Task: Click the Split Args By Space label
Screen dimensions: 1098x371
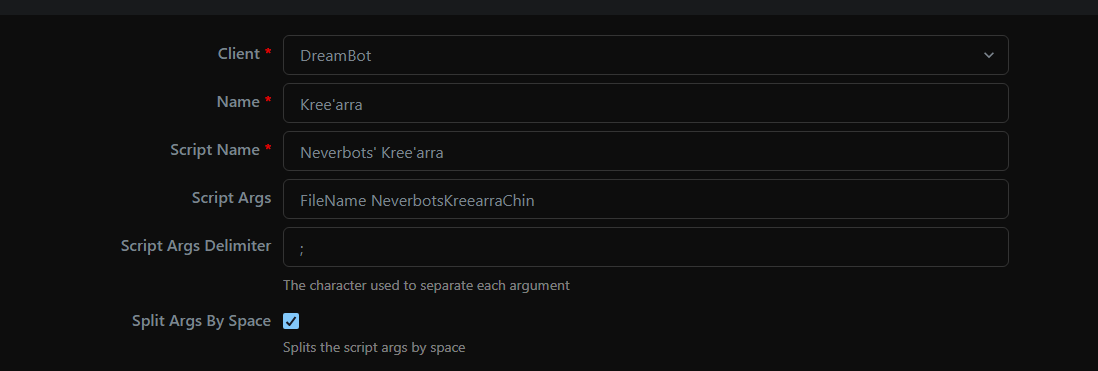Action: tap(201, 321)
